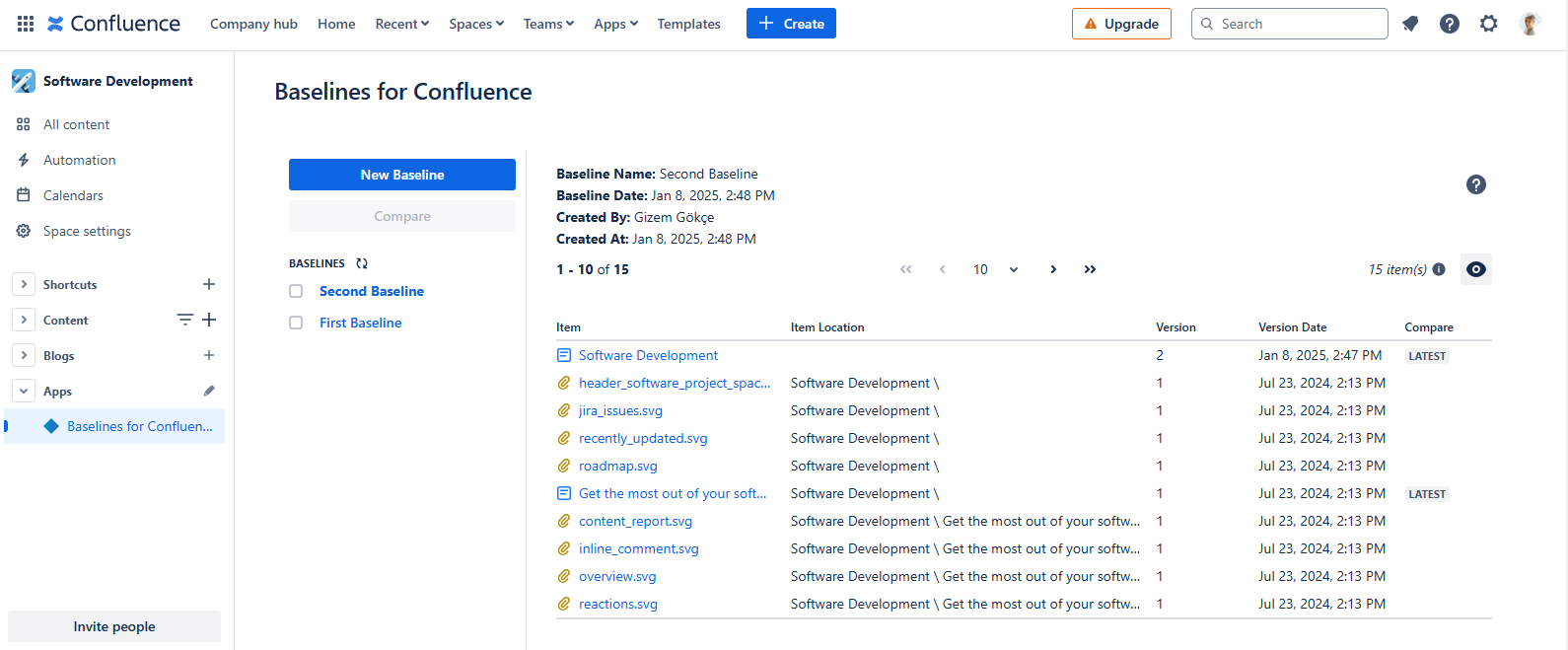Open the roadmap.svg attachment link
The image size is (1568, 650).
click(x=617, y=466)
